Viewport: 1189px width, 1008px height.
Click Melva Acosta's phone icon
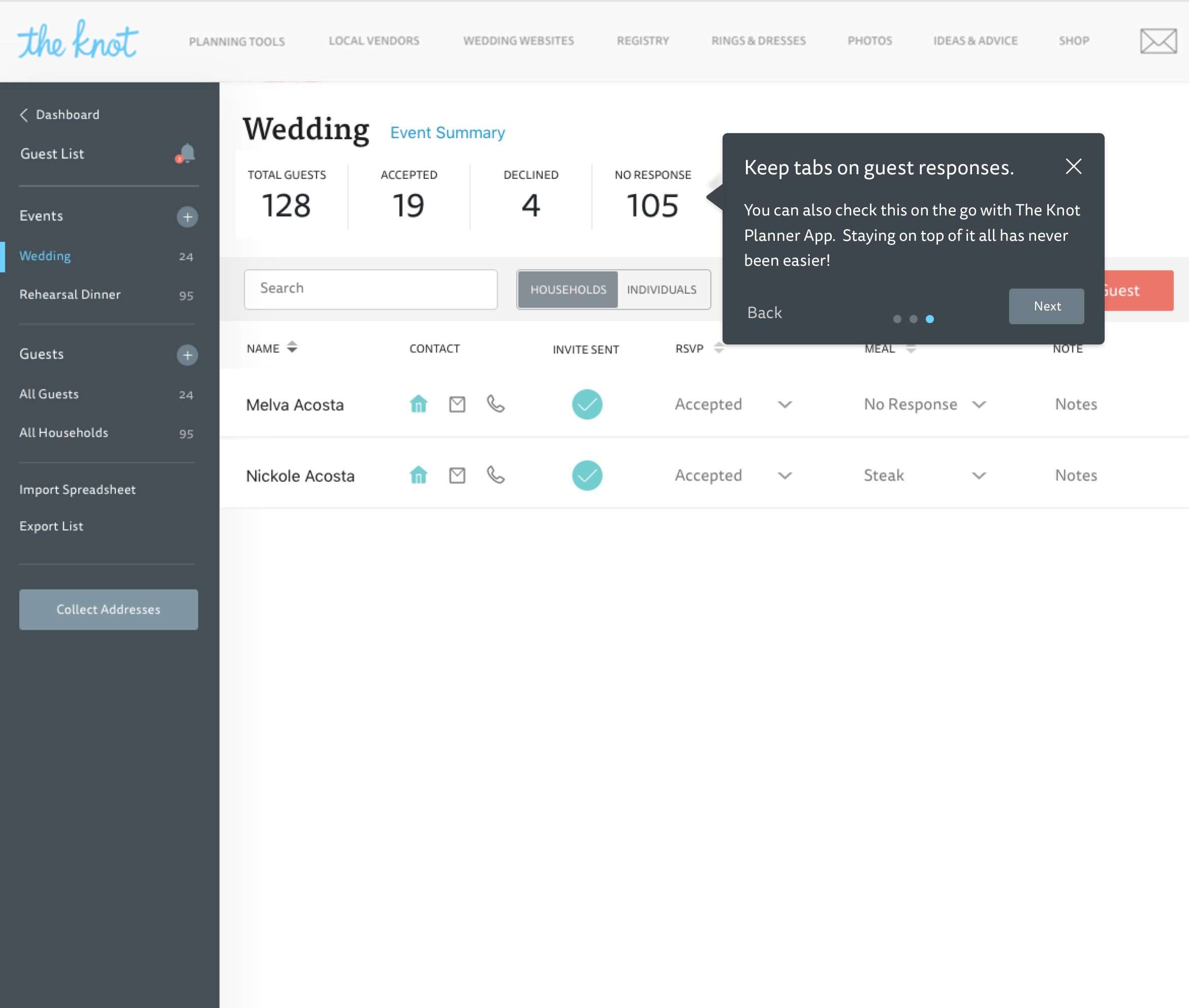(495, 404)
